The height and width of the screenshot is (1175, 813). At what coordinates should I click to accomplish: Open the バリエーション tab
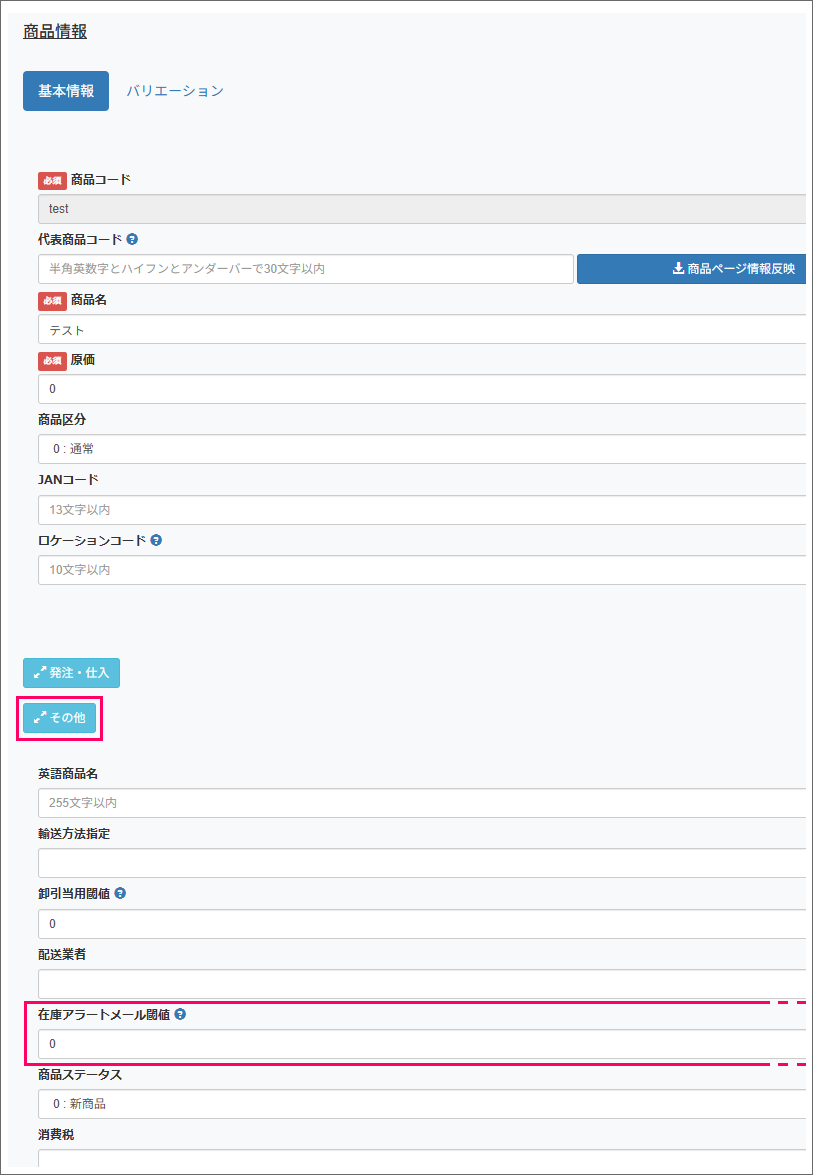click(175, 91)
